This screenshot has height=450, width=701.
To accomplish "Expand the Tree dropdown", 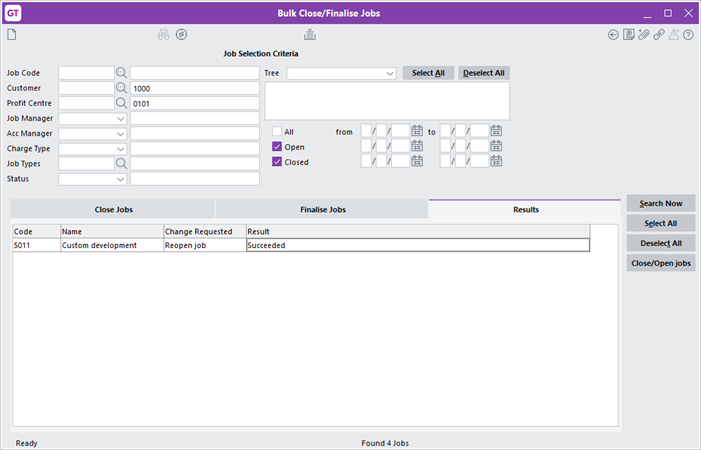I will [389, 73].
